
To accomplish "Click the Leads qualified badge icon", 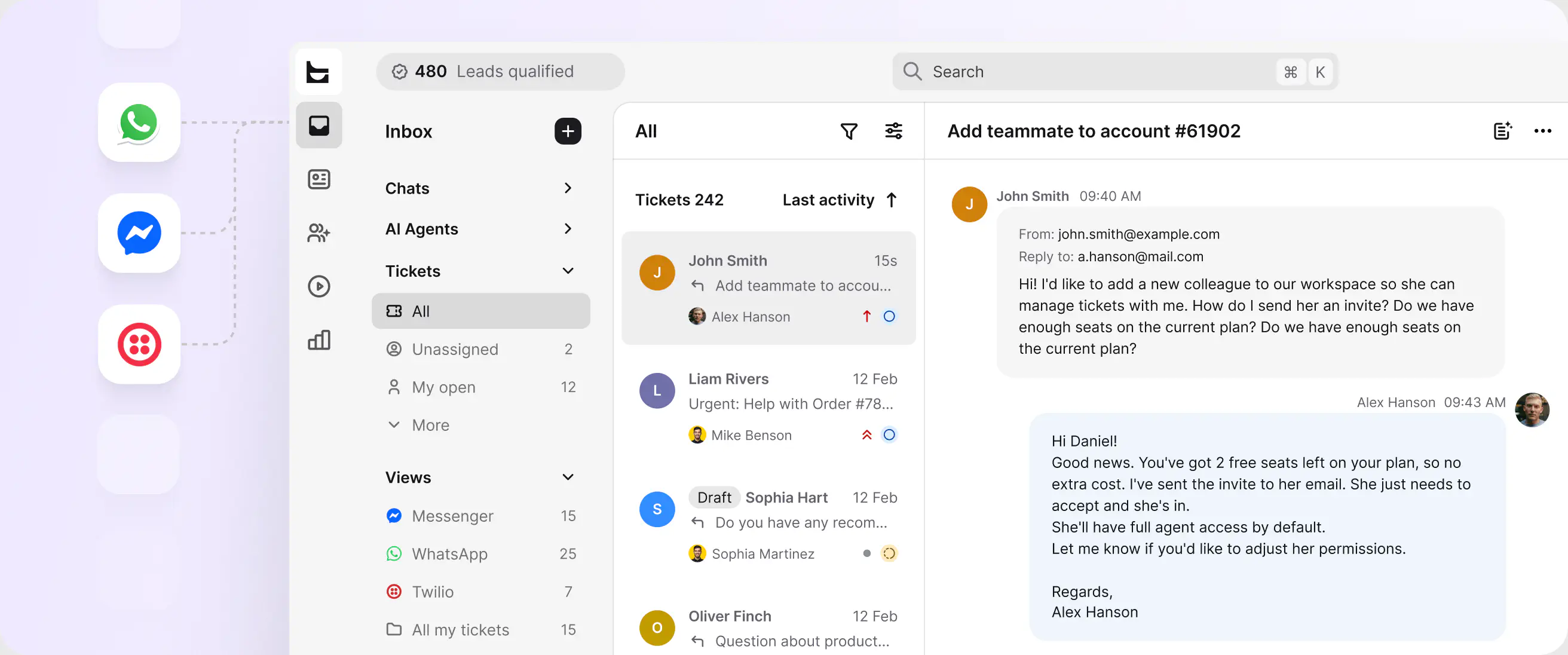I will pyautogui.click(x=399, y=72).
